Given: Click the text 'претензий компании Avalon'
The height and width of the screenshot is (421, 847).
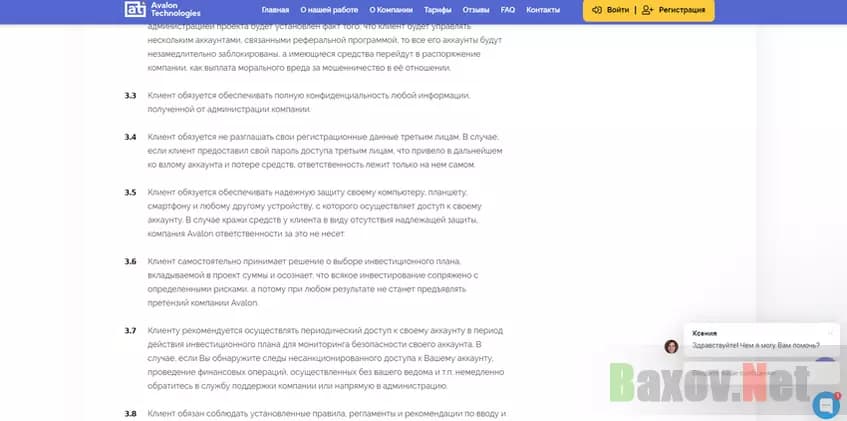Looking at the screenshot, I should coord(203,303).
